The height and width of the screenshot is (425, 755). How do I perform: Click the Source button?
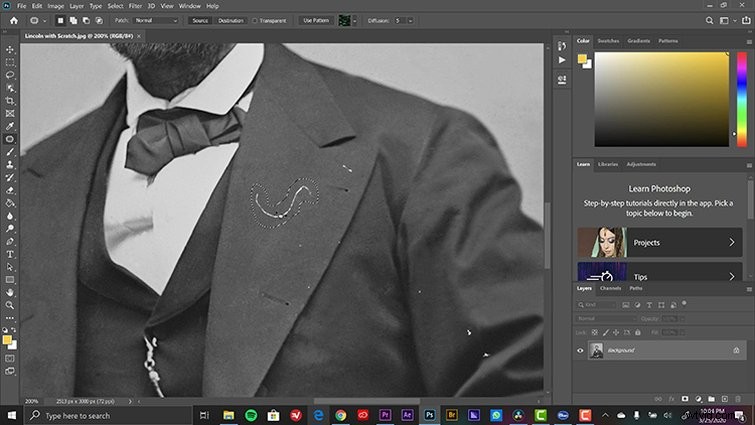coord(200,21)
